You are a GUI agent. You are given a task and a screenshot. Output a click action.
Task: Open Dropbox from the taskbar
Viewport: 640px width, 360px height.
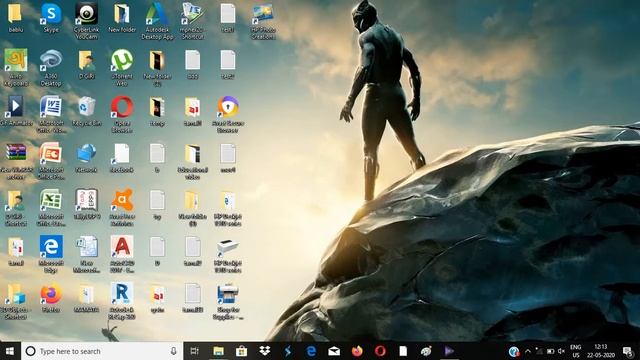264,351
